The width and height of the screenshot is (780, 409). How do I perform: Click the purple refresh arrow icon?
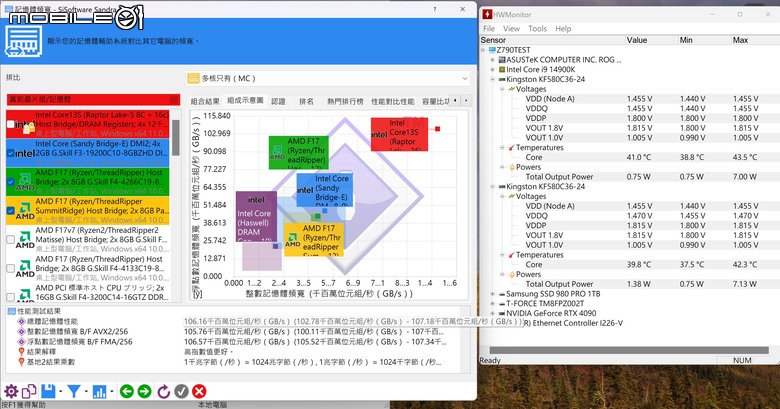click(163, 391)
